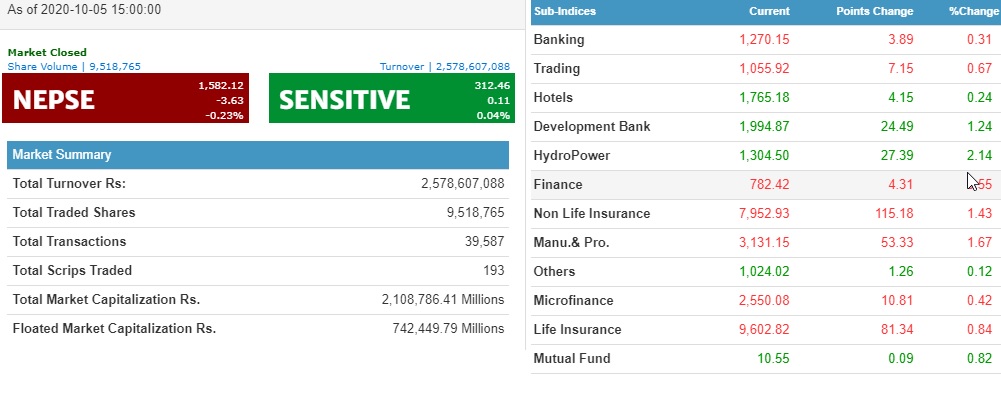
Task: Select the Development Bank row
Action: [765, 126]
